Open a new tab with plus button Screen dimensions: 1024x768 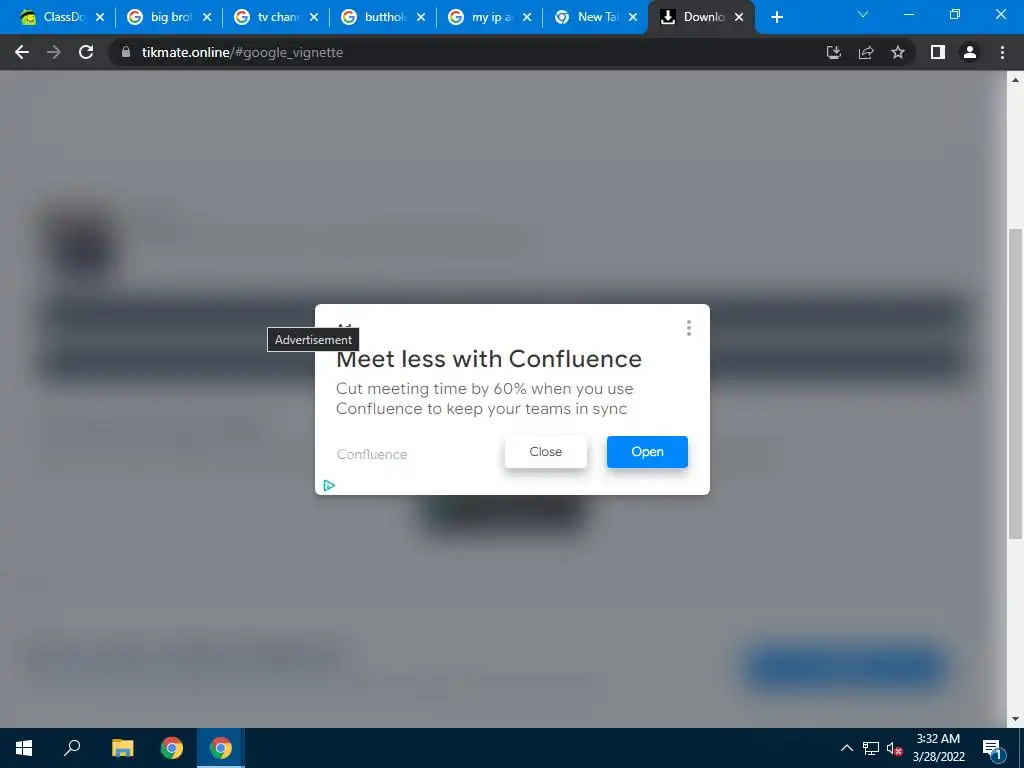point(776,17)
